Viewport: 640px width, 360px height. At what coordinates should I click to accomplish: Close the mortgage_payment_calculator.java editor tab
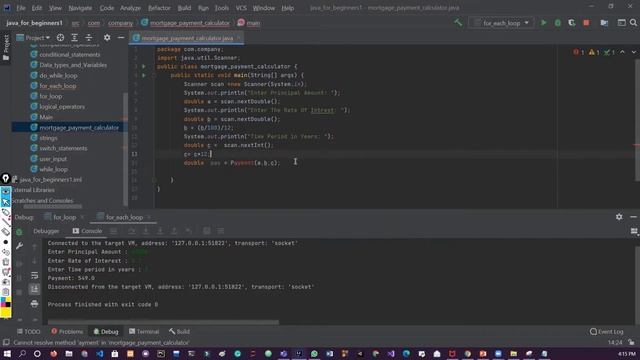tap(239, 38)
